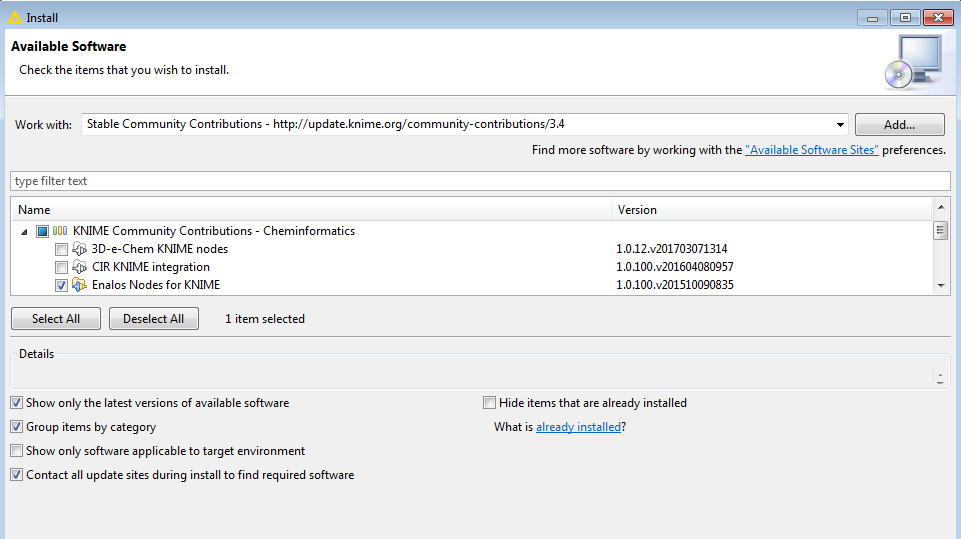Click the Cheminformatics category icon
The height and width of the screenshot is (539, 961).
point(60,231)
